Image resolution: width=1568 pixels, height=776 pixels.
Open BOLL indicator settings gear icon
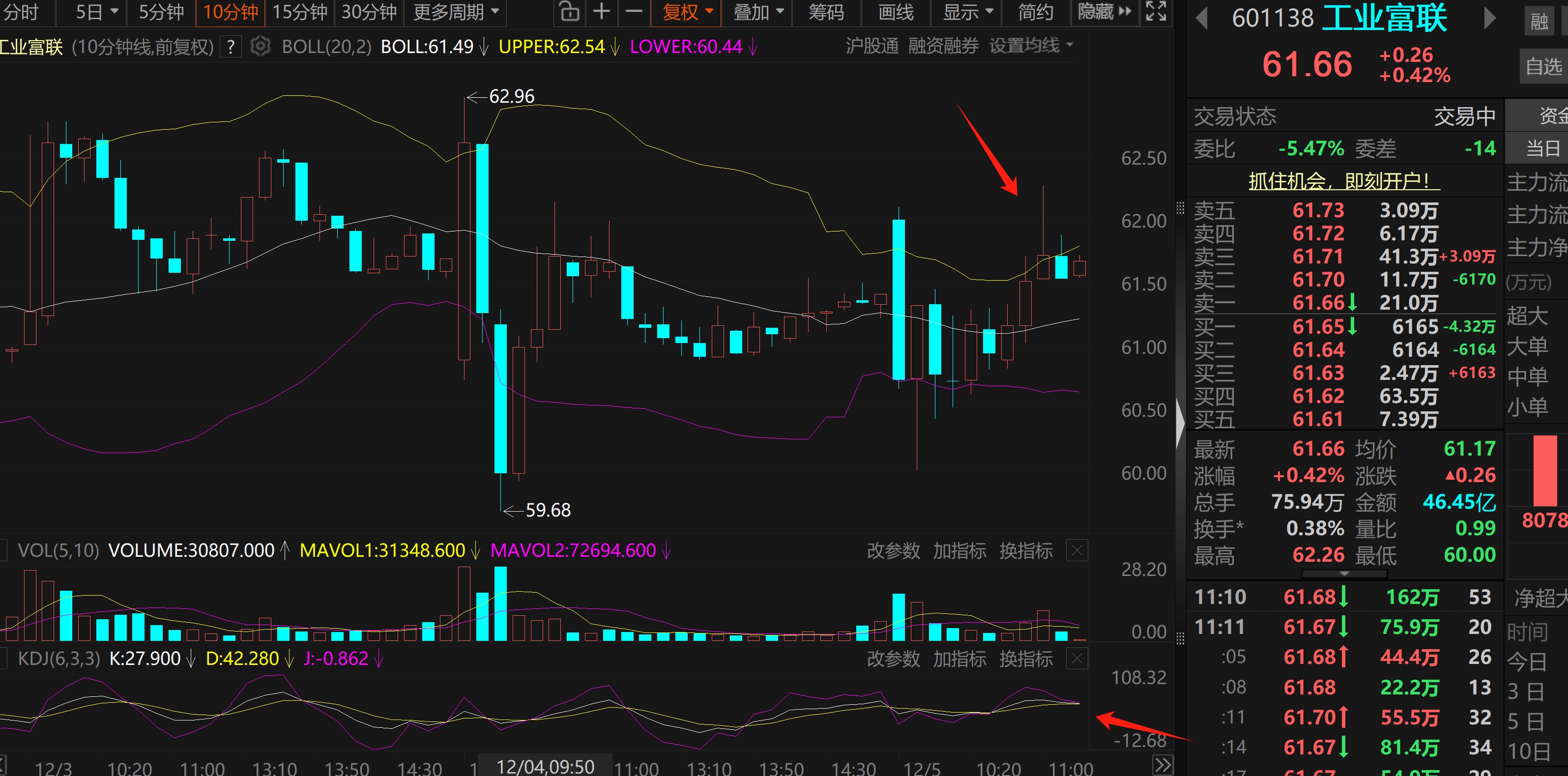(x=261, y=46)
